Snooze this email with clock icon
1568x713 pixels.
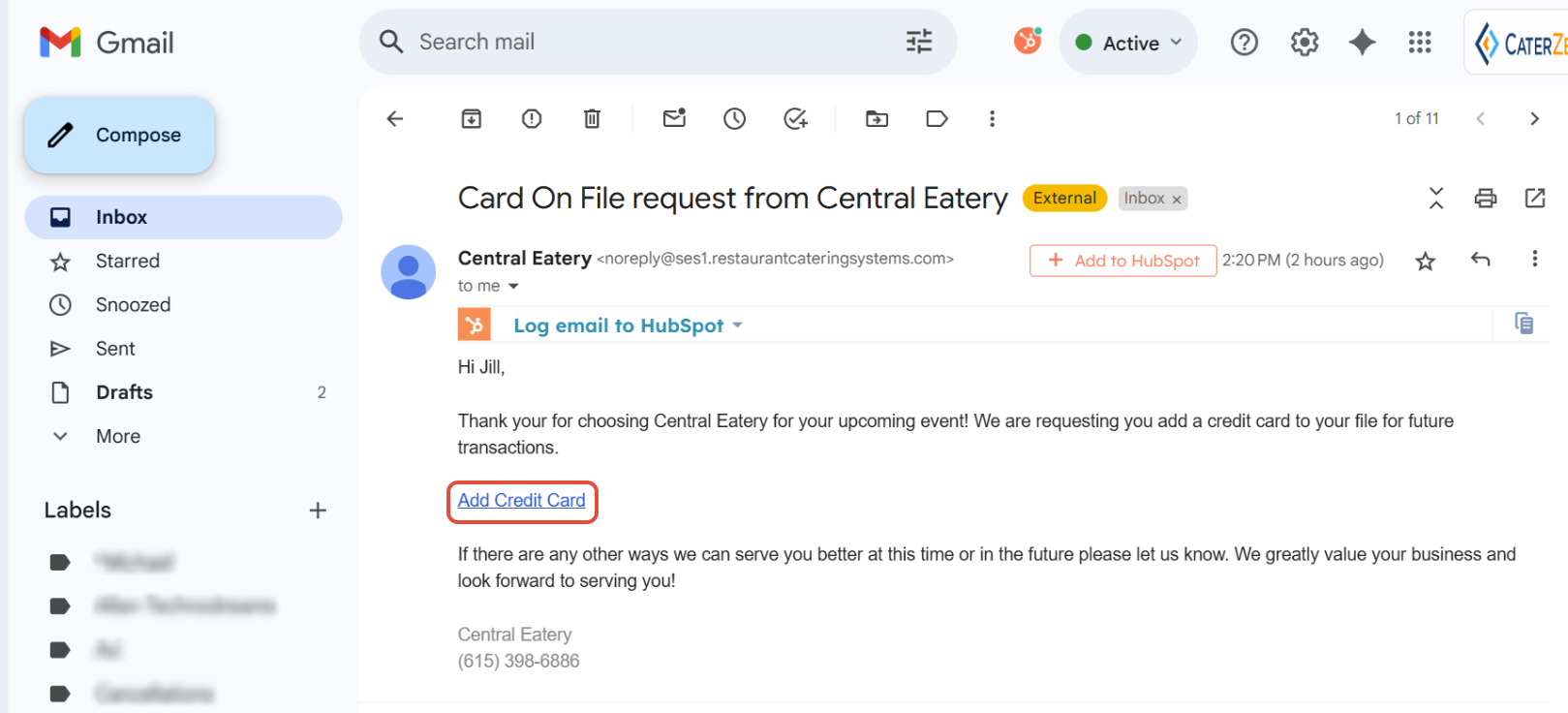click(735, 119)
